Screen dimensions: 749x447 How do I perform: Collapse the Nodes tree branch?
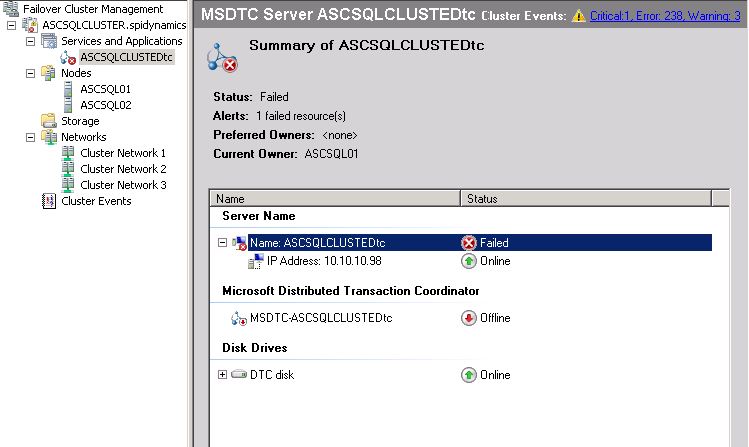[x=31, y=74]
